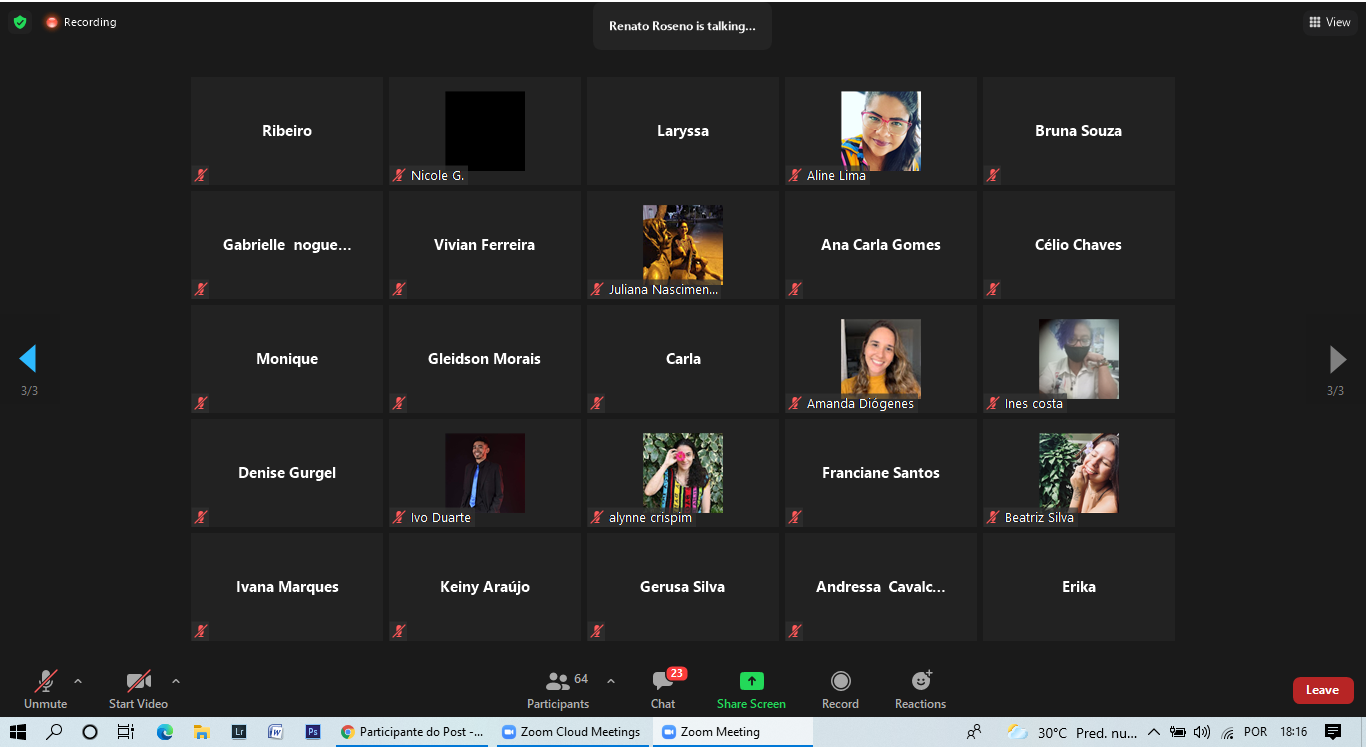Screen dimensions: 1366x747
Task: Click the Recording indicator label
Action: point(89,22)
